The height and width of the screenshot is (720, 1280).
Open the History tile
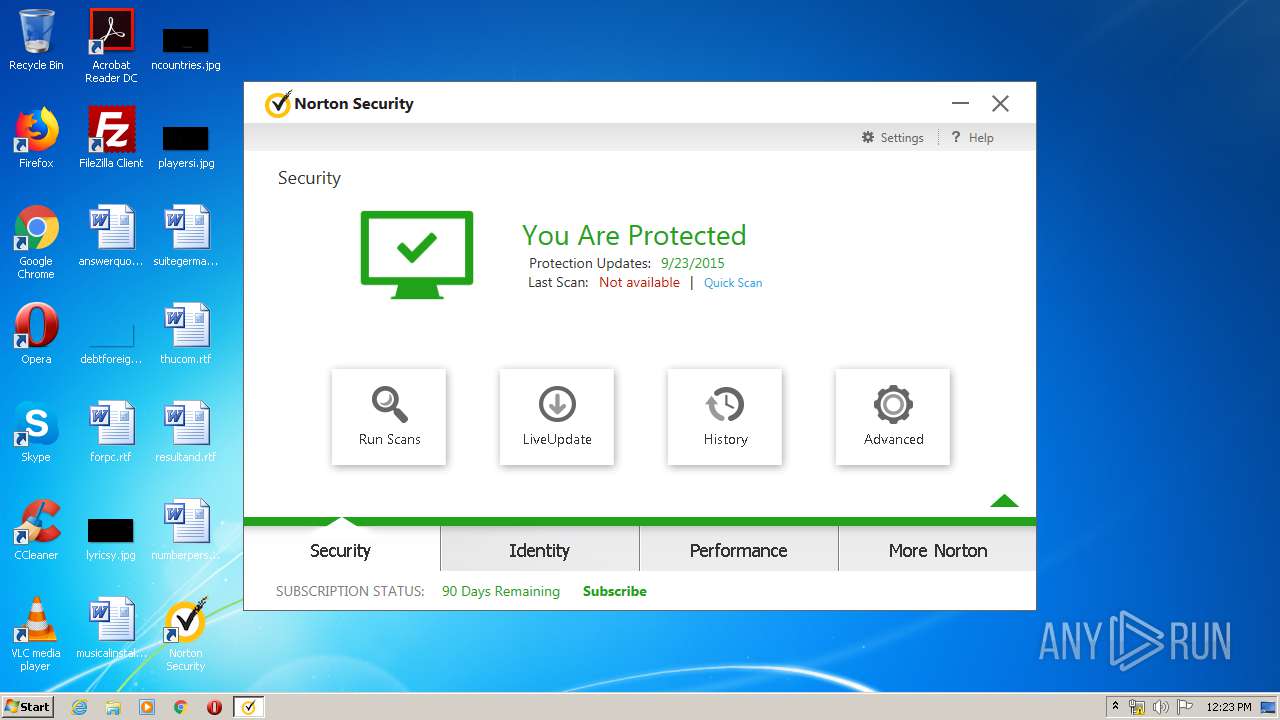pyautogui.click(x=725, y=417)
